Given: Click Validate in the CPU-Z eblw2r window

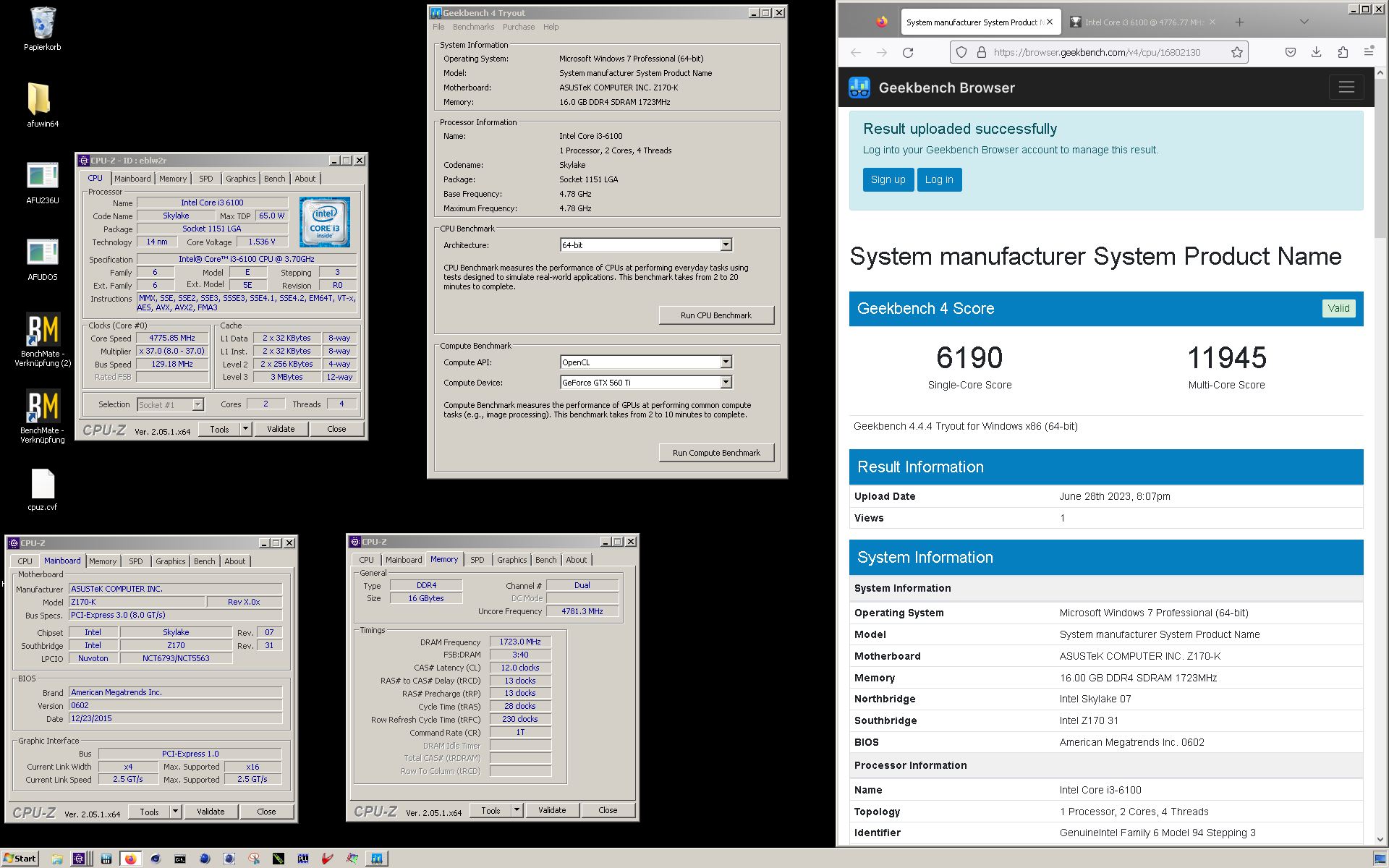Looking at the screenshot, I should click(281, 429).
